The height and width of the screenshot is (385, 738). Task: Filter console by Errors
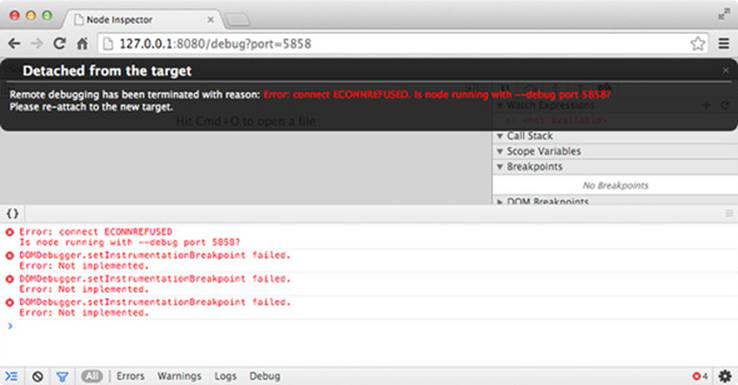pyautogui.click(x=130, y=376)
